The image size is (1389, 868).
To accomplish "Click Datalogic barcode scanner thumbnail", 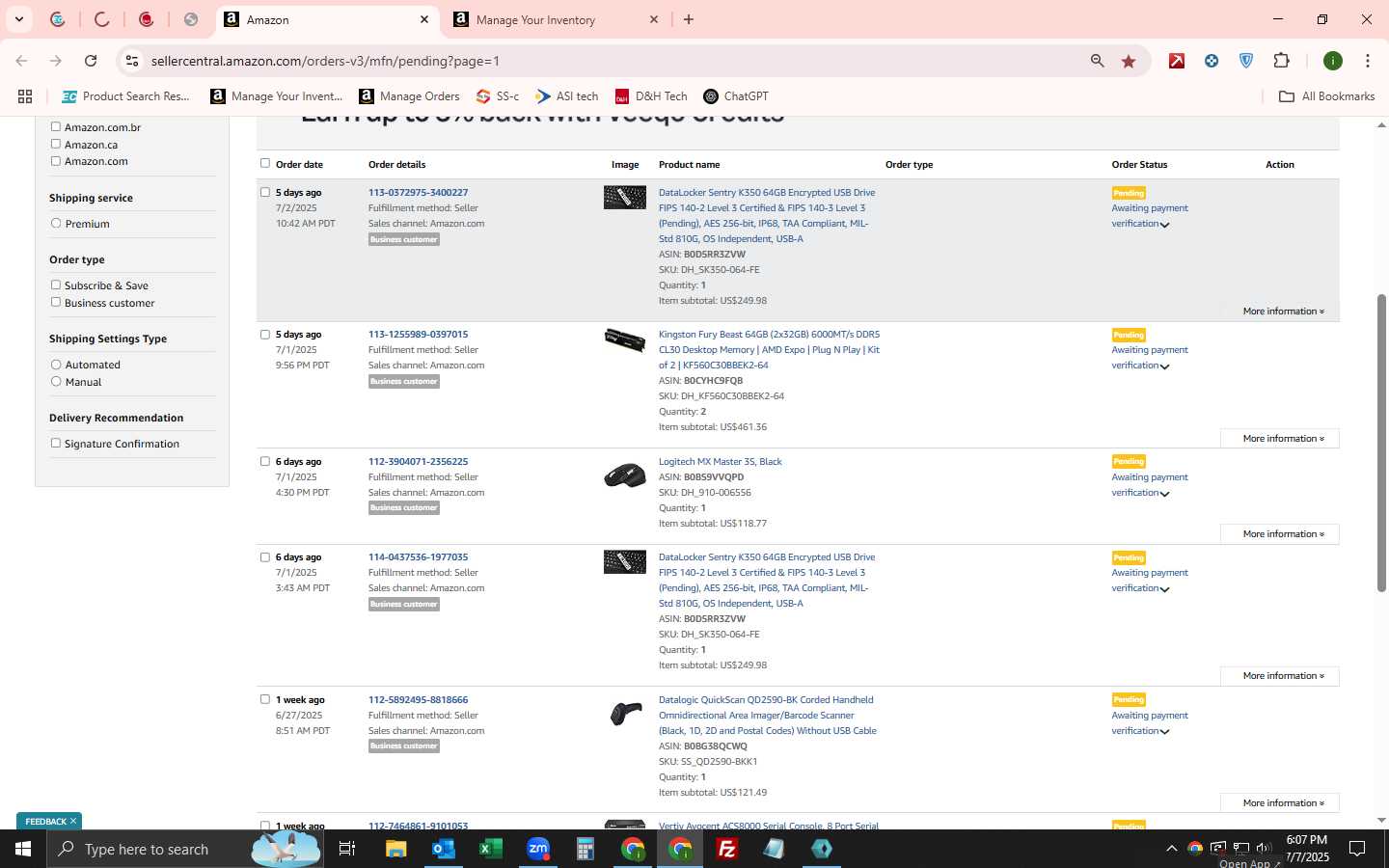I will pos(625,714).
